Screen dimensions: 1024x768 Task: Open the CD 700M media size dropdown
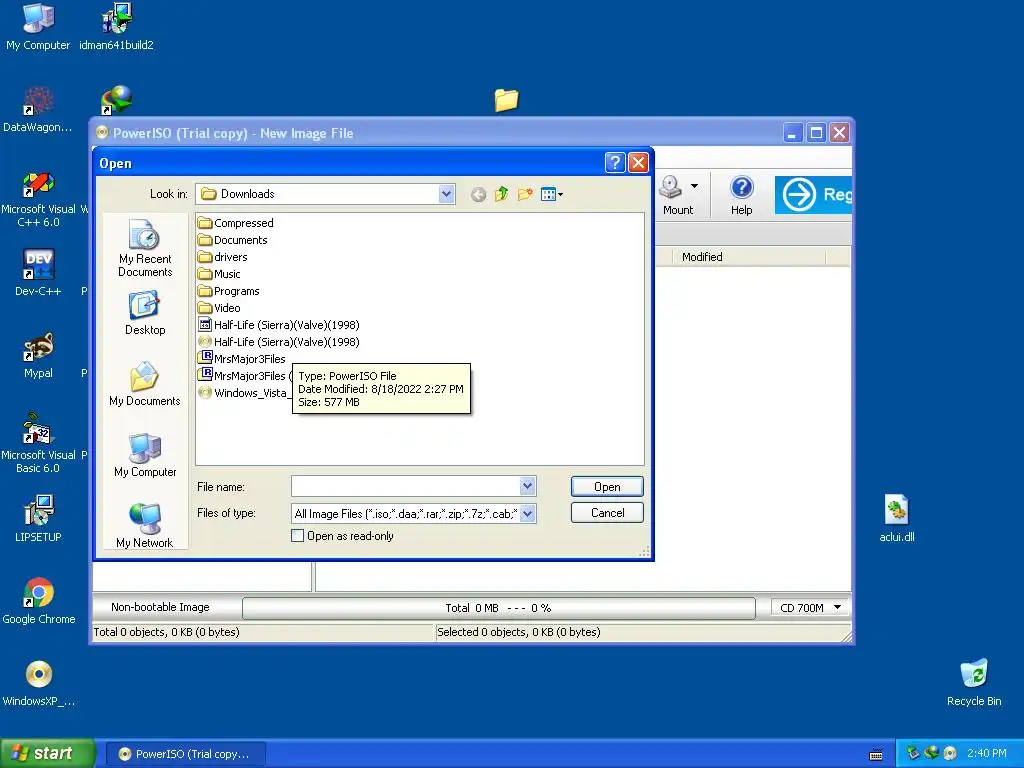click(810, 607)
